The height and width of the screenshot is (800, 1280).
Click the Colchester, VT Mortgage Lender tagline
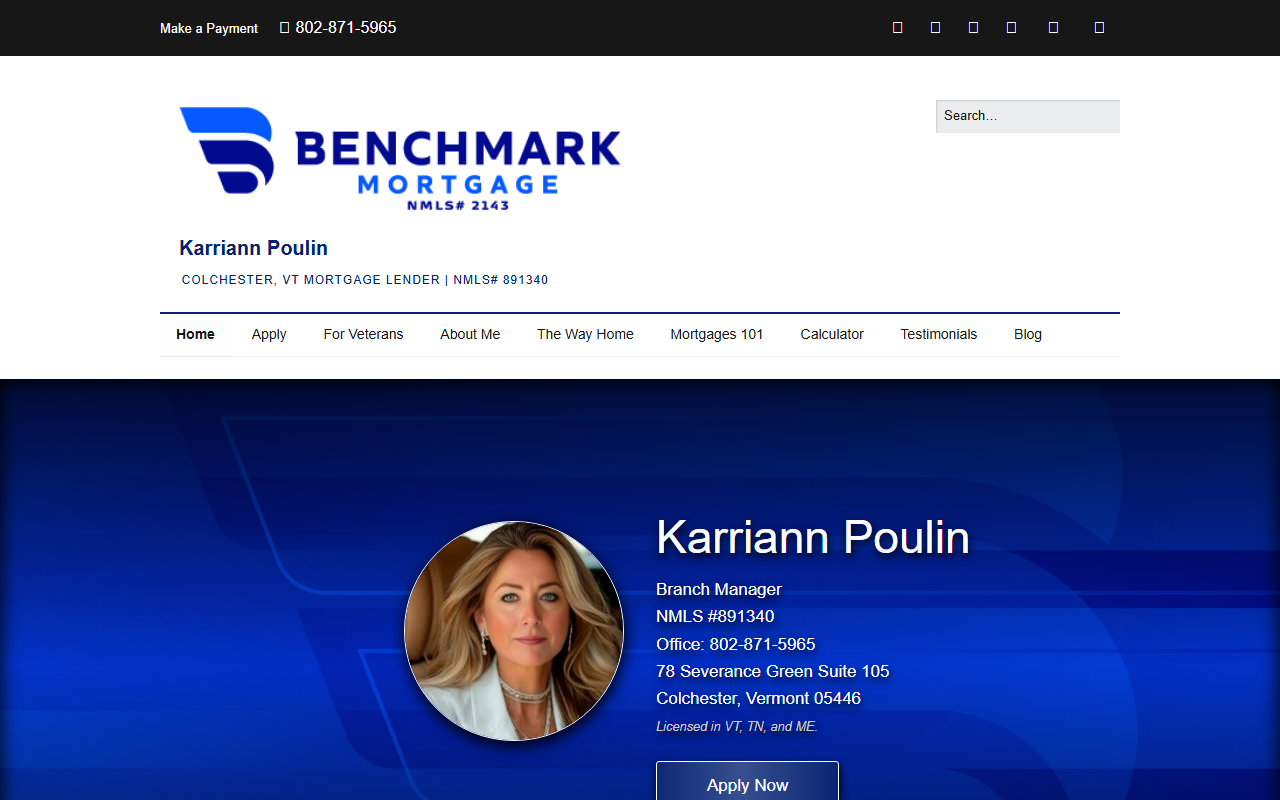[365, 280]
